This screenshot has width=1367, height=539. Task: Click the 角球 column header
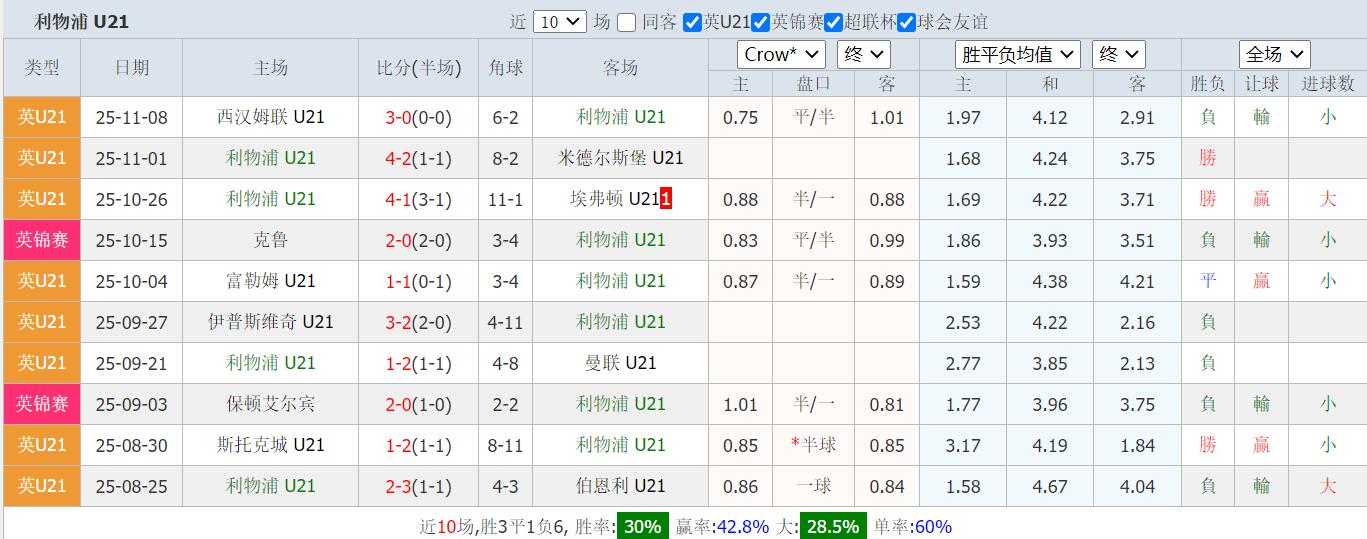point(505,68)
